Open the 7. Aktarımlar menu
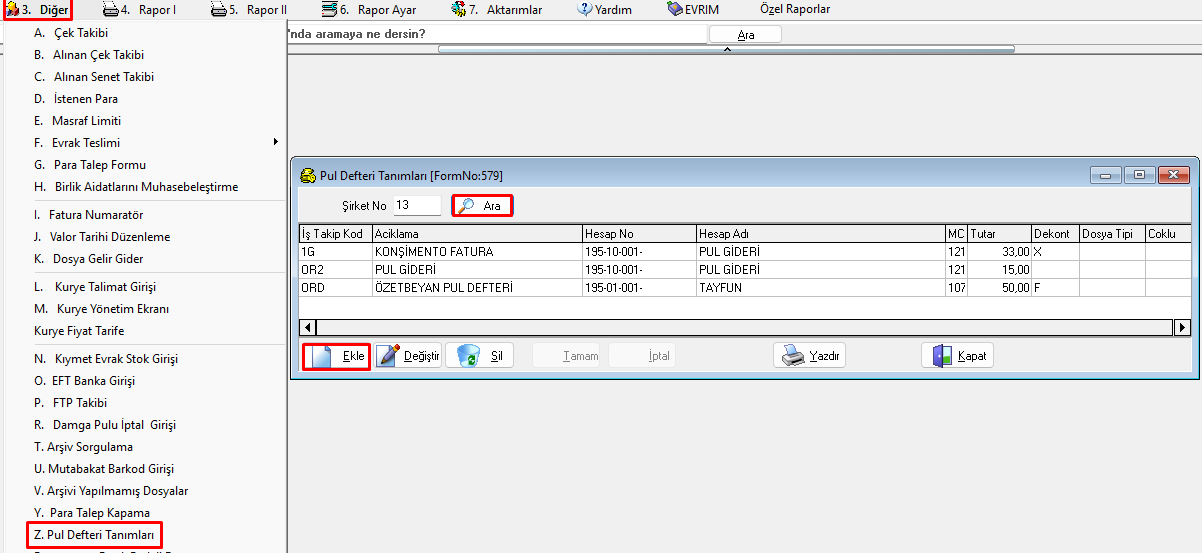Viewport: 1202px width, 553px height. (x=497, y=10)
